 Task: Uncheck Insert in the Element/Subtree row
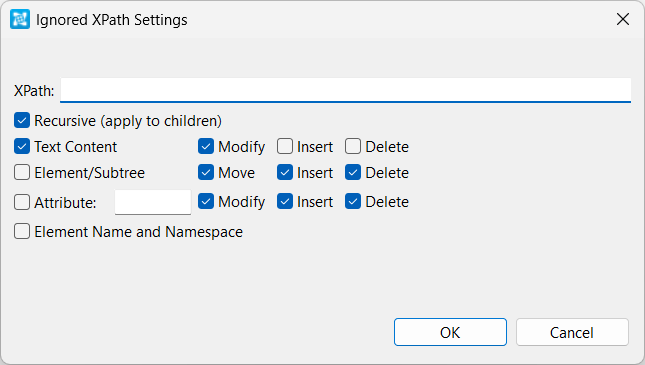285,172
